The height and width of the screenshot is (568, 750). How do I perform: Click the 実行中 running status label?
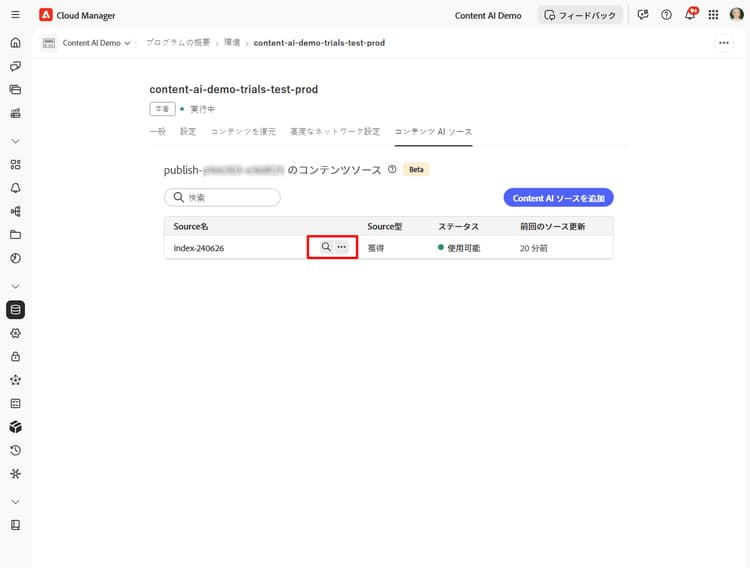tap(202, 109)
